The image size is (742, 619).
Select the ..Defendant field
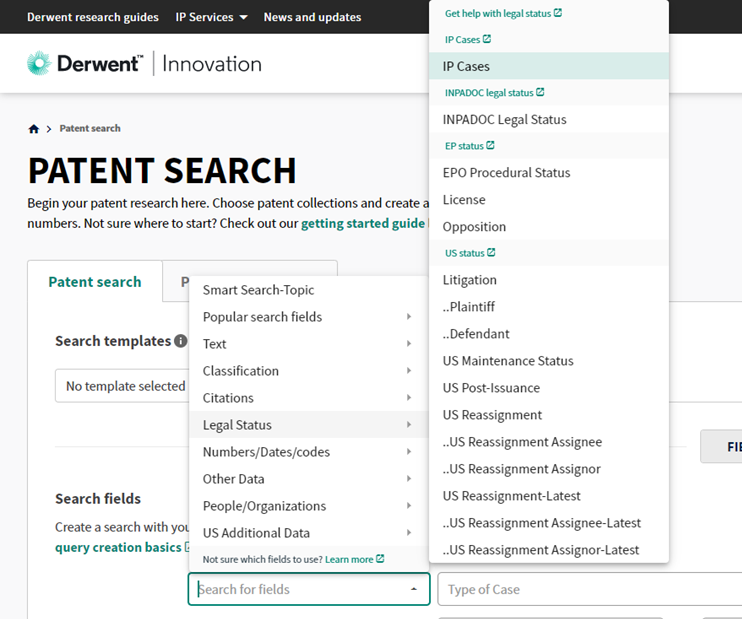pos(549,334)
